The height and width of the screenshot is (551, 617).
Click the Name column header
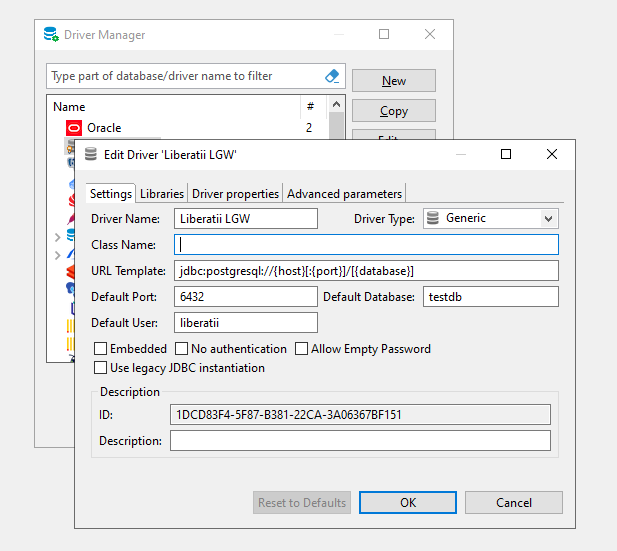tap(173, 107)
